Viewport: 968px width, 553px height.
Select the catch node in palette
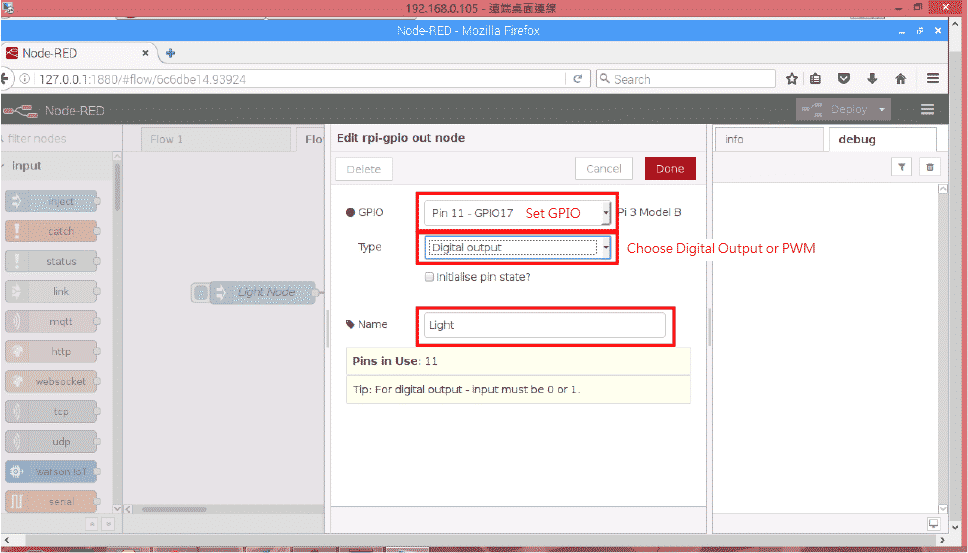point(52,231)
